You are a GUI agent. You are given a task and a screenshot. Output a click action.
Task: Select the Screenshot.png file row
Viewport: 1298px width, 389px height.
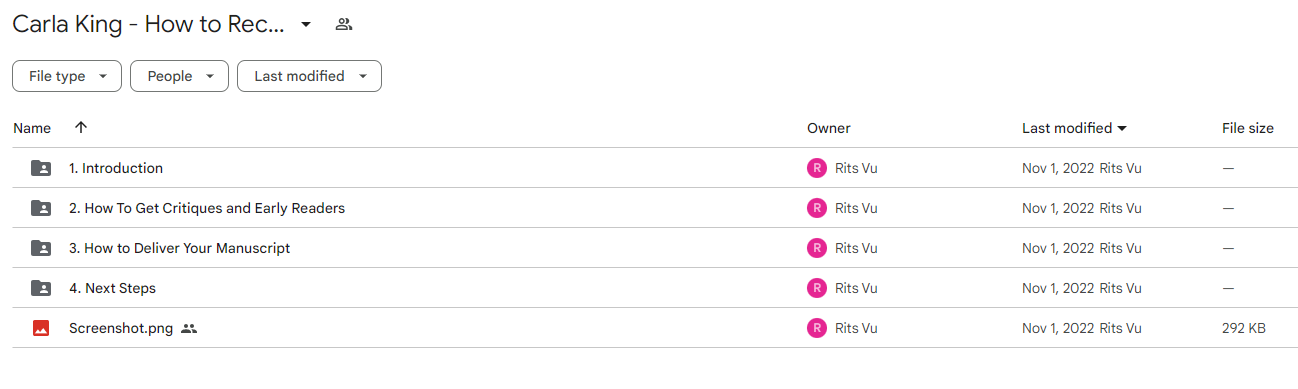(x=655, y=328)
